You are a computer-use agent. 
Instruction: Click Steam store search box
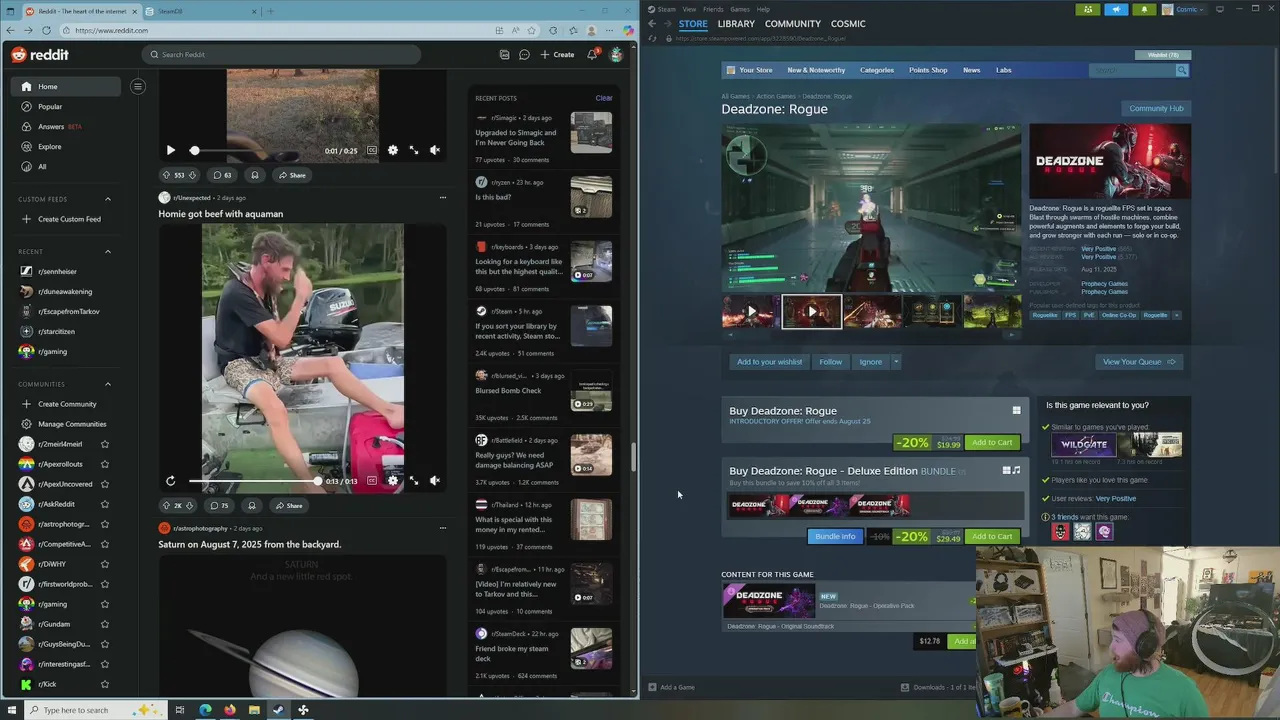click(1132, 70)
